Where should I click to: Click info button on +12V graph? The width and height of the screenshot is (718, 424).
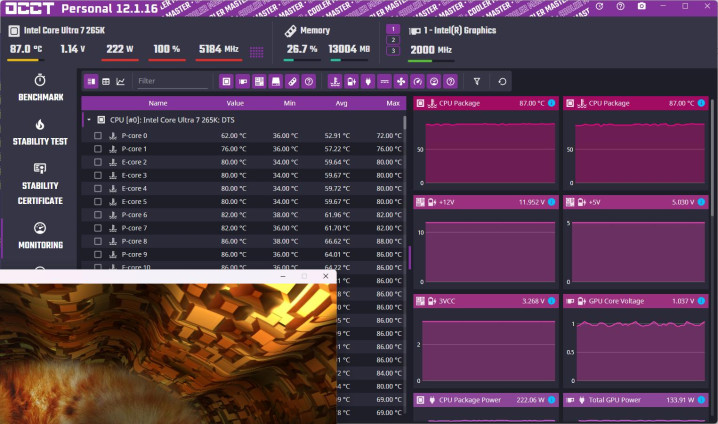550,202
